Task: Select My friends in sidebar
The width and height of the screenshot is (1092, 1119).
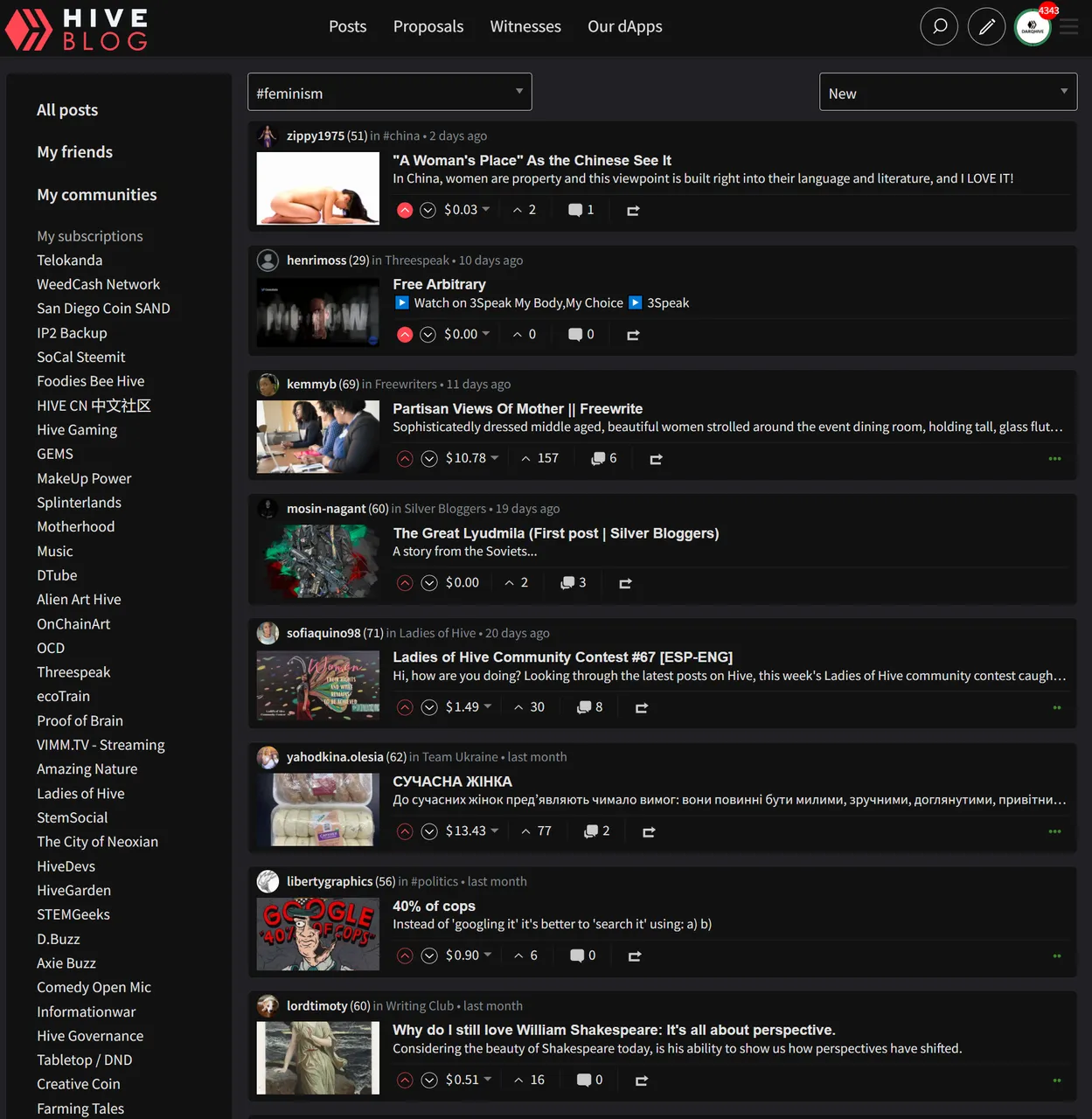Action: [75, 152]
